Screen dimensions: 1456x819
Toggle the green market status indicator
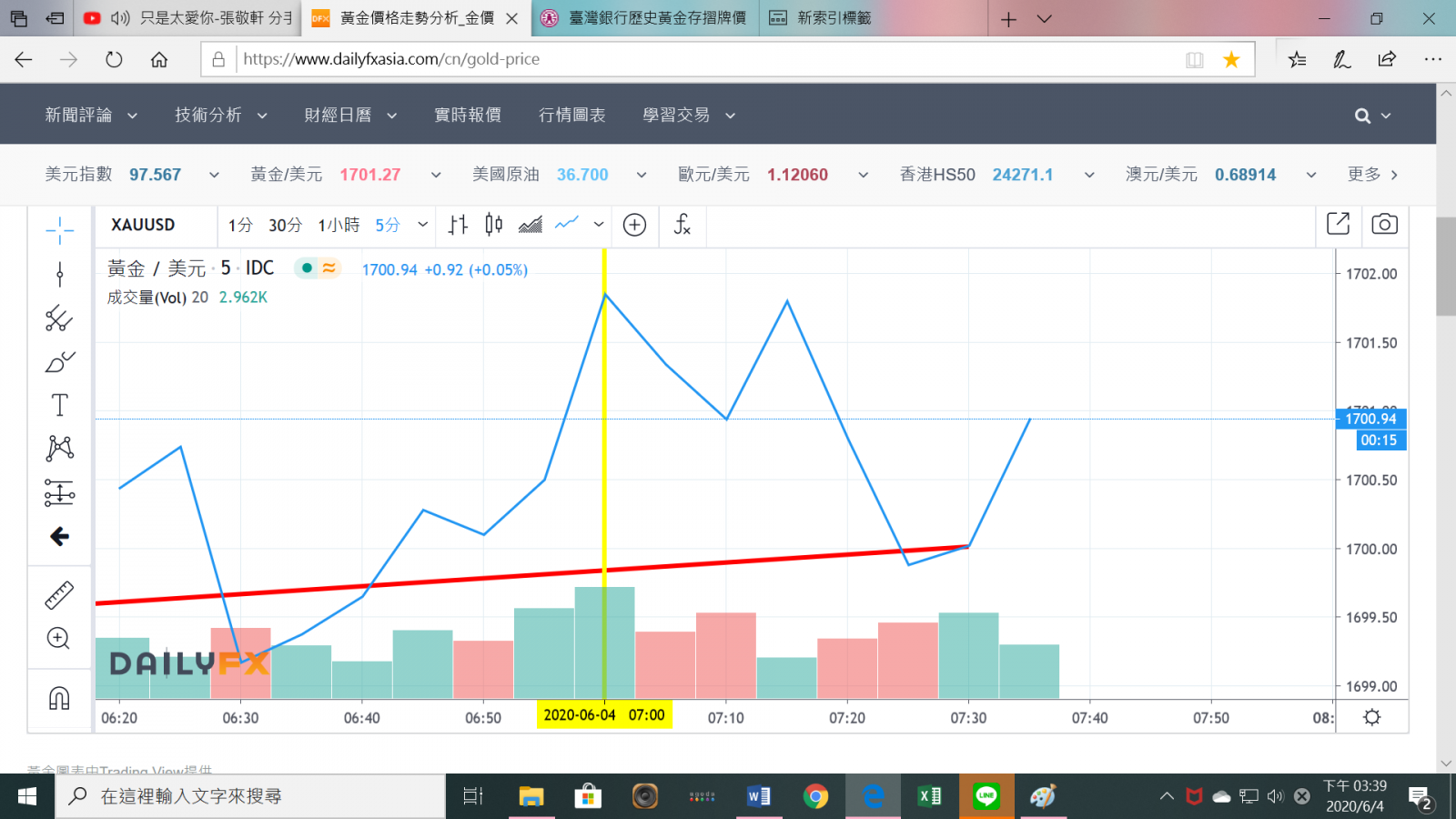tap(307, 268)
